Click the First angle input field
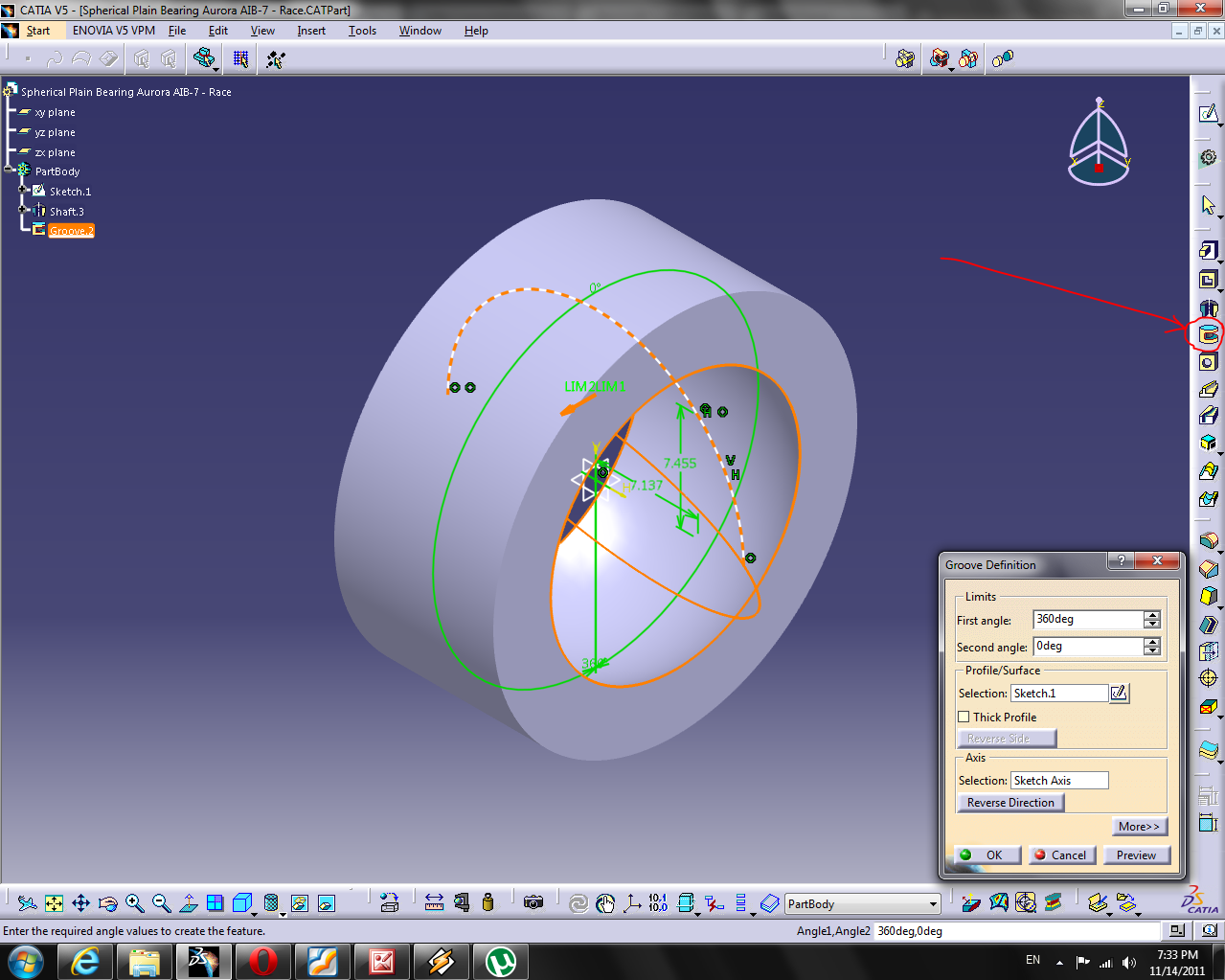Image resolution: width=1225 pixels, height=980 pixels. (1088, 620)
